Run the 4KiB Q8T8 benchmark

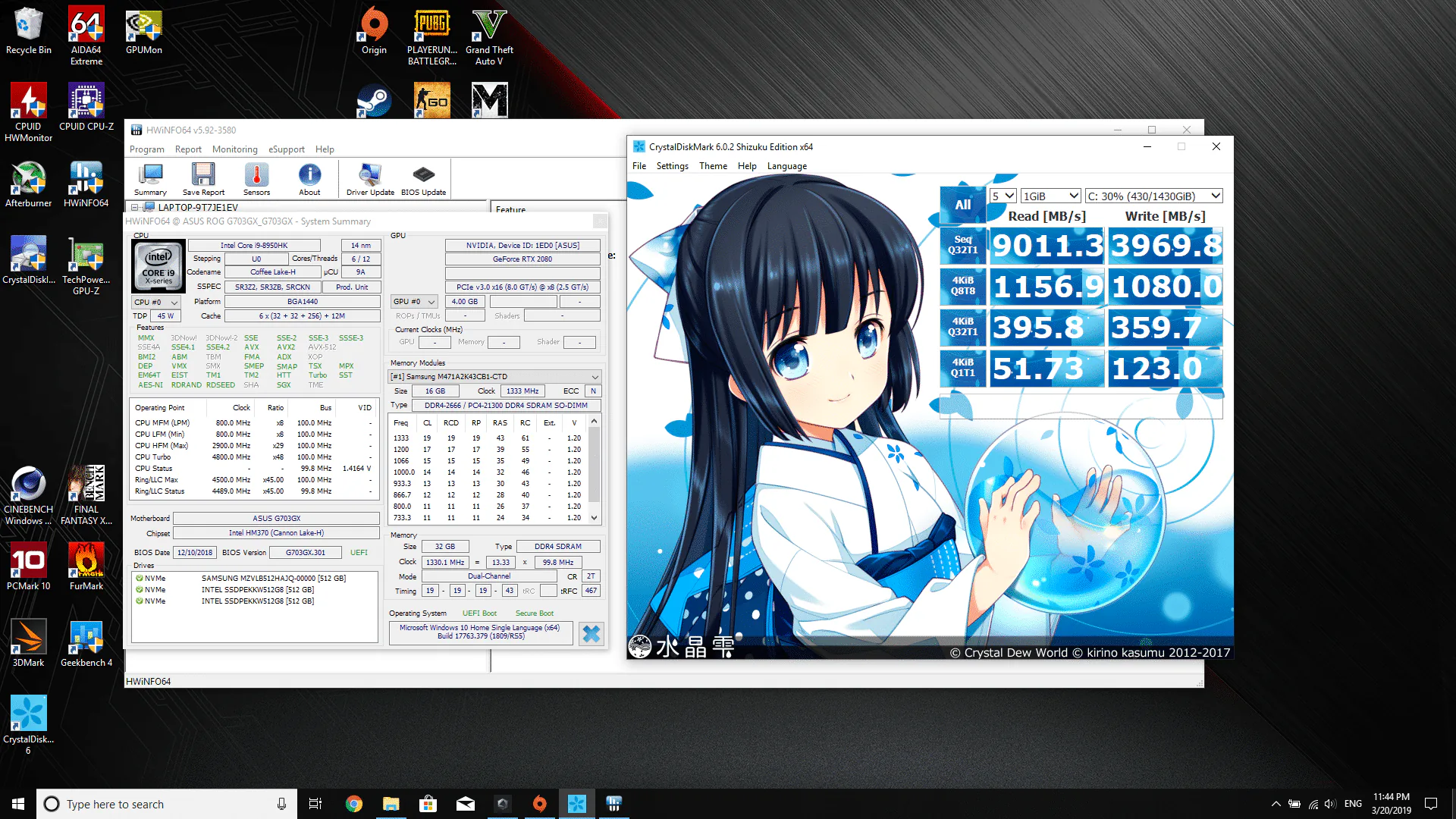coord(962,285)
